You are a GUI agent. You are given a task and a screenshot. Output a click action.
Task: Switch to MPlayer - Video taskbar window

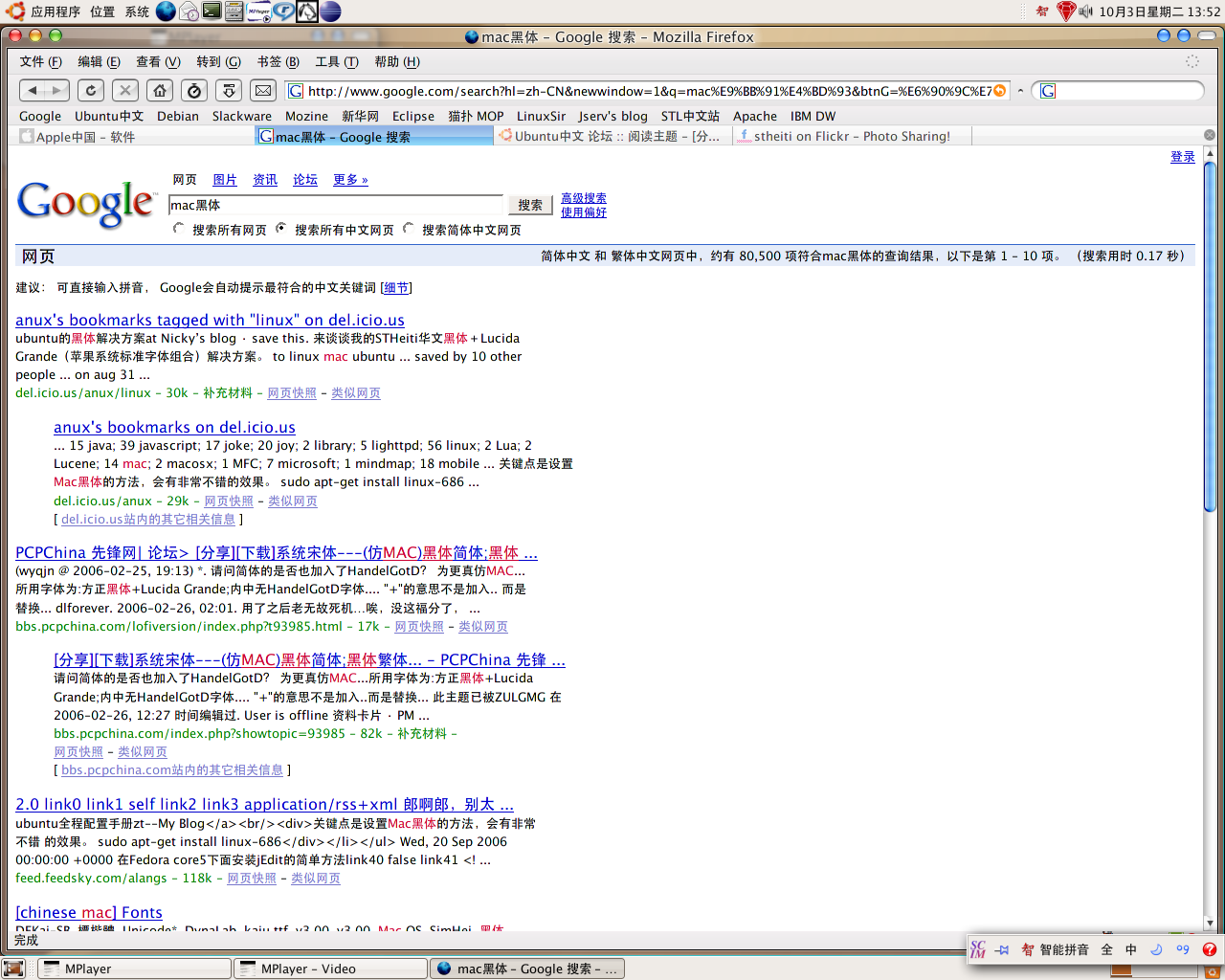(330, 969)
